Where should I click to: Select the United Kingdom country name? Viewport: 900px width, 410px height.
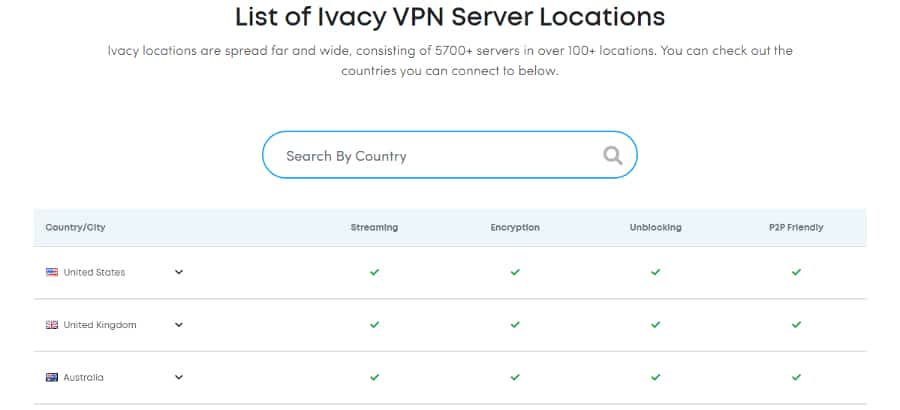(100, 325)
